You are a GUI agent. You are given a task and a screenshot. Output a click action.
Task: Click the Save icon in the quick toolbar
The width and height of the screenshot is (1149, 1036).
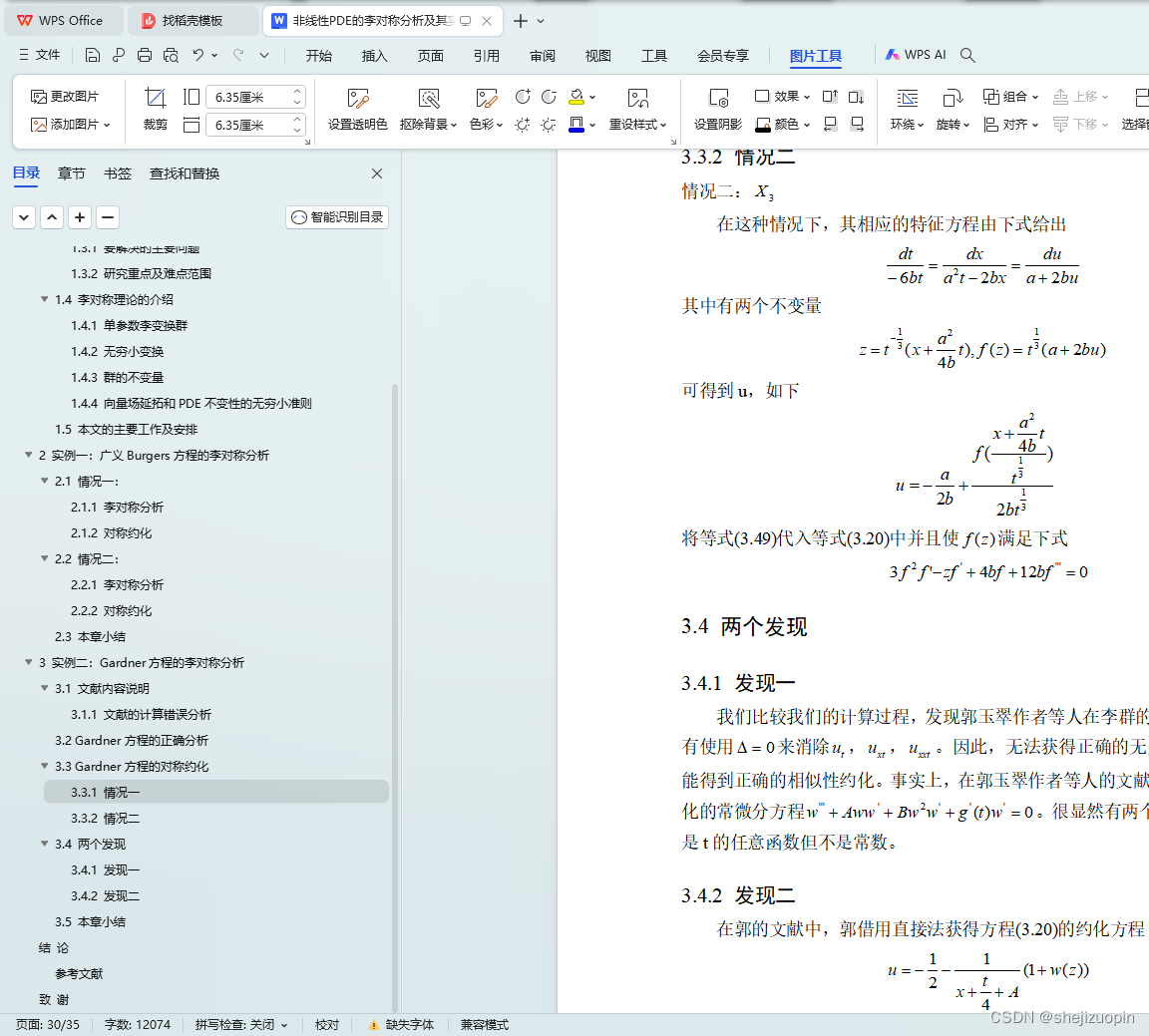[x=93, y=55]
